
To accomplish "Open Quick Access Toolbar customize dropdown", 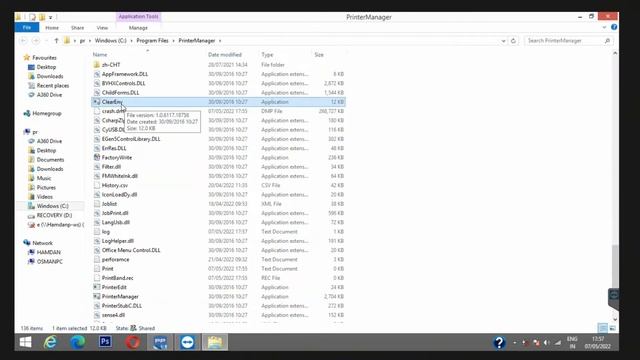I will pyautogui.click(x=51, y=17).
